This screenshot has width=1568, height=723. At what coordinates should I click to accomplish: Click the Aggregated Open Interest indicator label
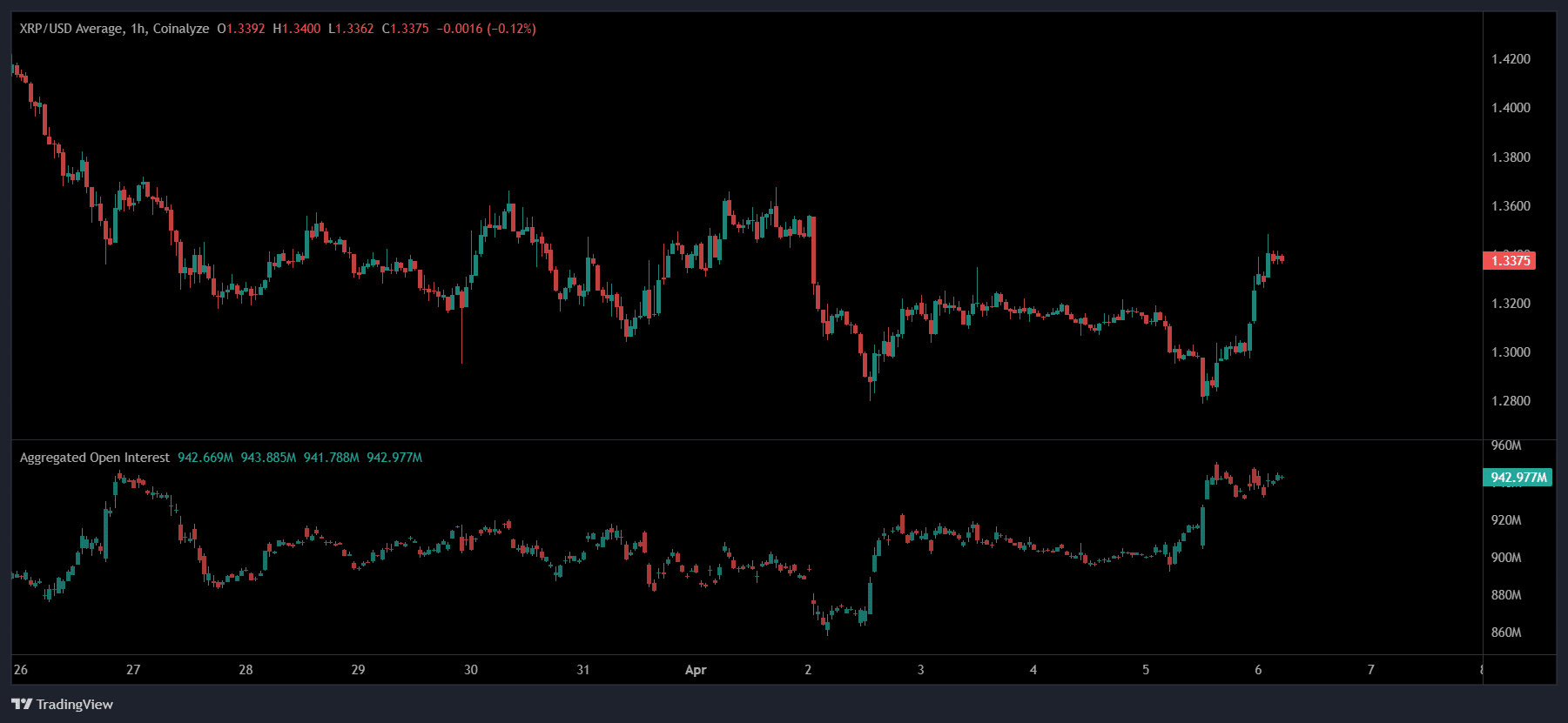(x=95, y=458)
